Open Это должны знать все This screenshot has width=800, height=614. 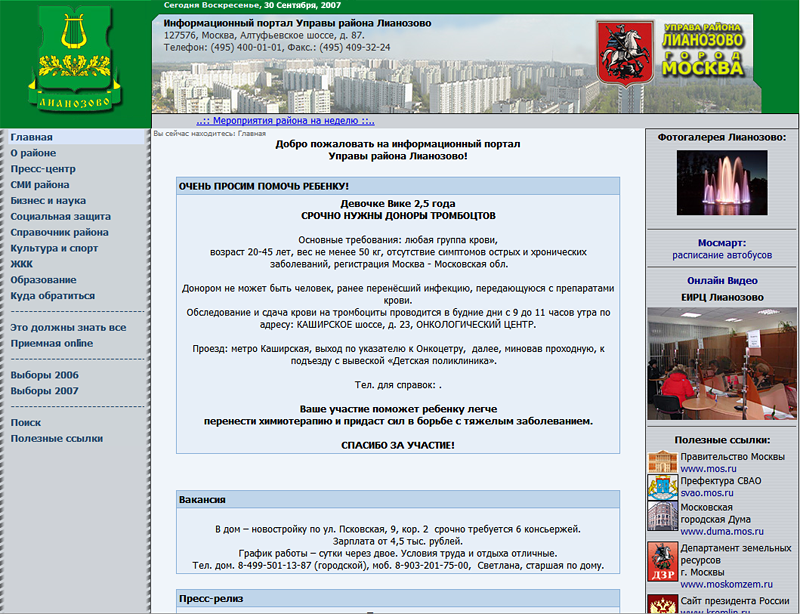[68, 328]
